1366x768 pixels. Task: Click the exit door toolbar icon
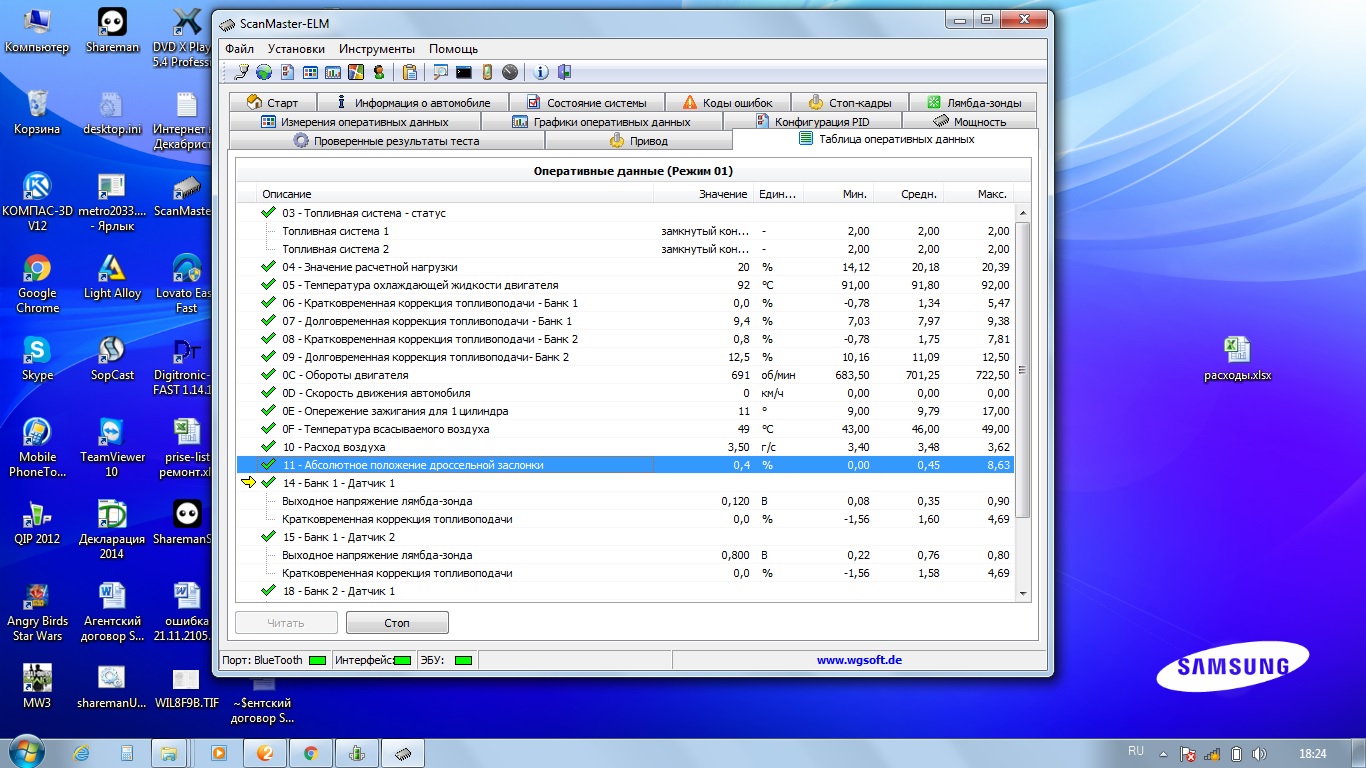point(564,72)
